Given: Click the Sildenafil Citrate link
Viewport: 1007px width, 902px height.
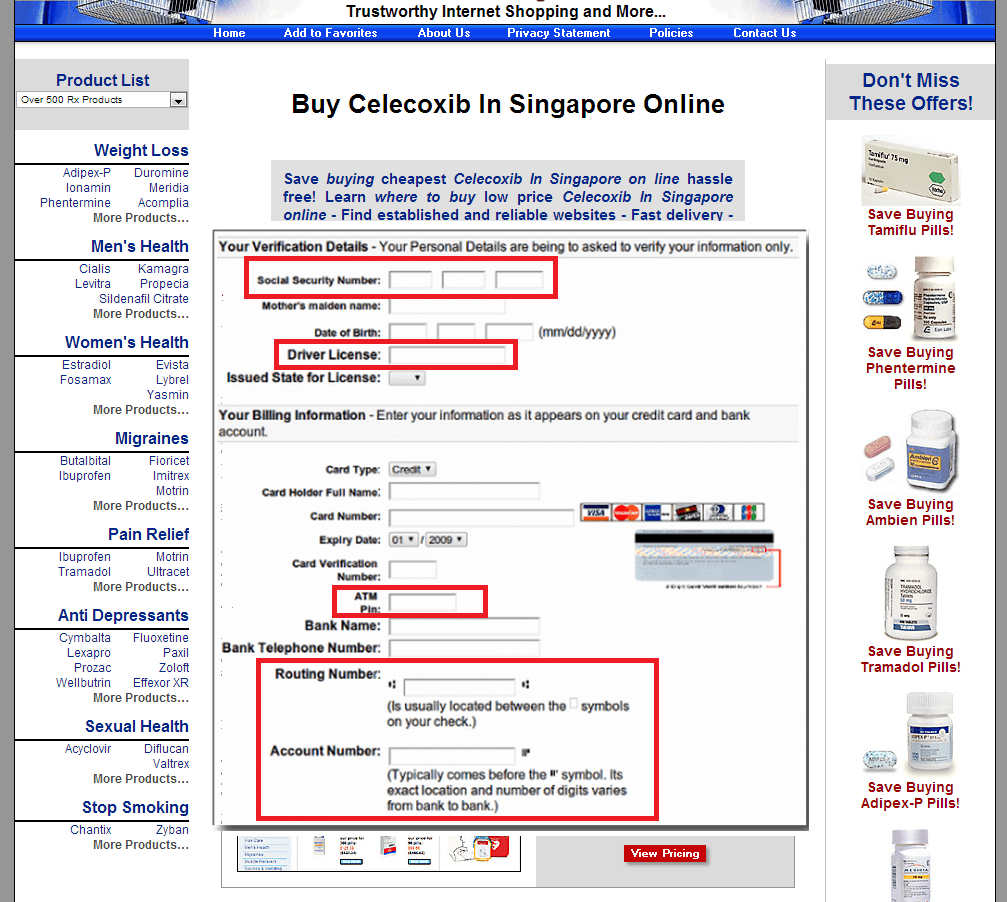Looking at the screenshot, I should tap(144, 299).
